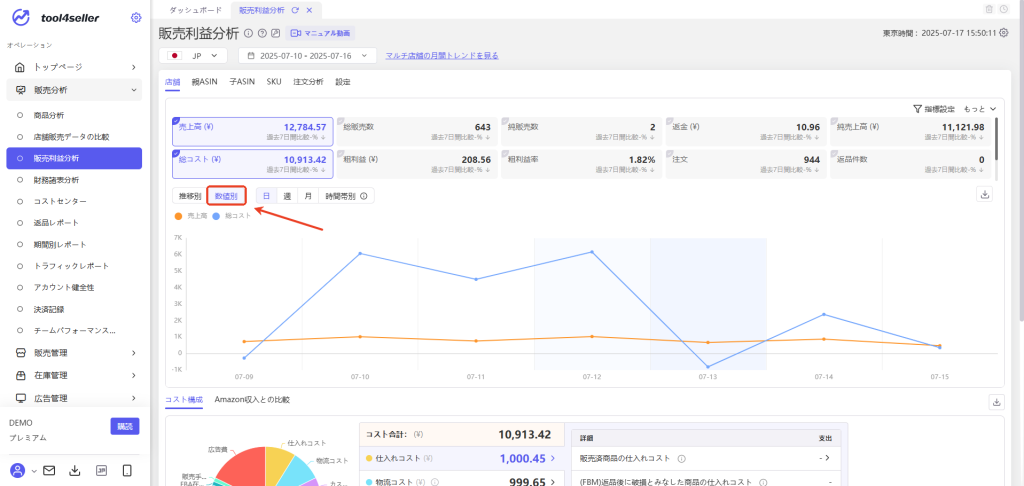This screenshot has width=1024, height=486.
Task: Click the trash icon at top right
Action: [989, 9]
